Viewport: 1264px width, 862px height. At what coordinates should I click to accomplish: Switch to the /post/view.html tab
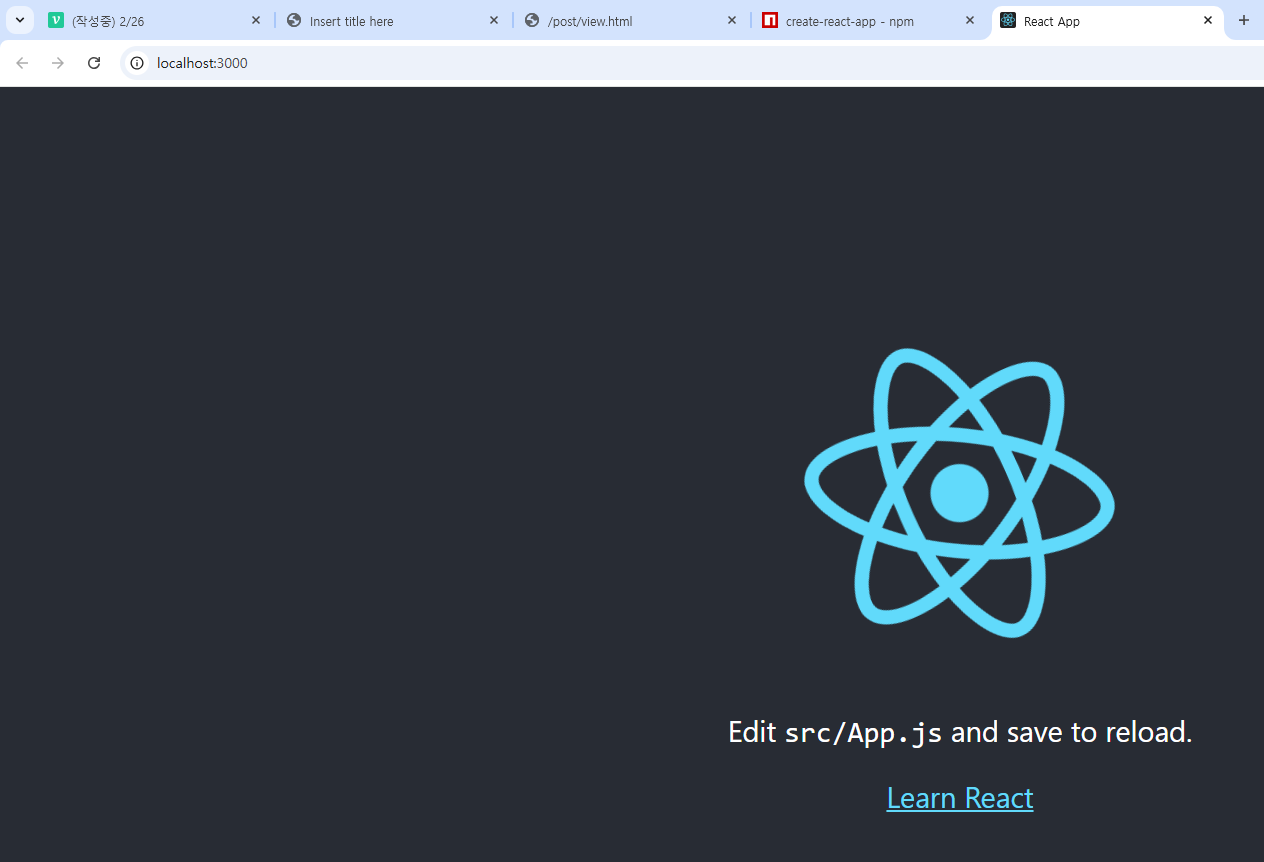[630, 21]
